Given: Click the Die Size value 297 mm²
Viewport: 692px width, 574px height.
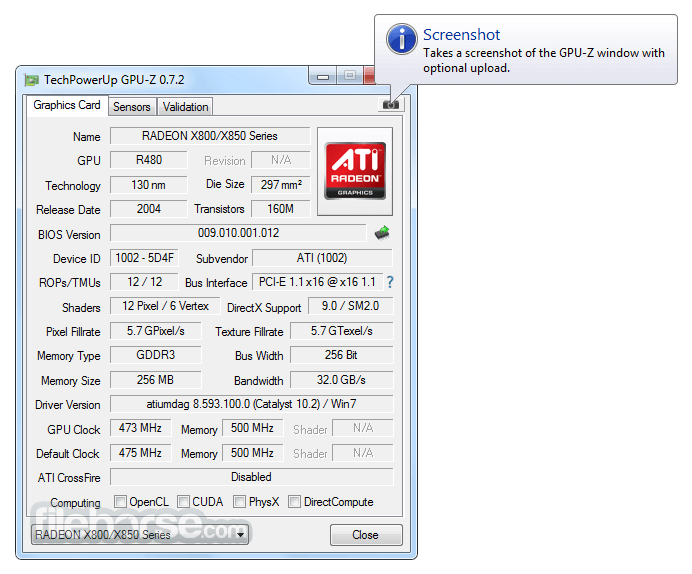Looking at the screenshot, I should tap(281, 184).
